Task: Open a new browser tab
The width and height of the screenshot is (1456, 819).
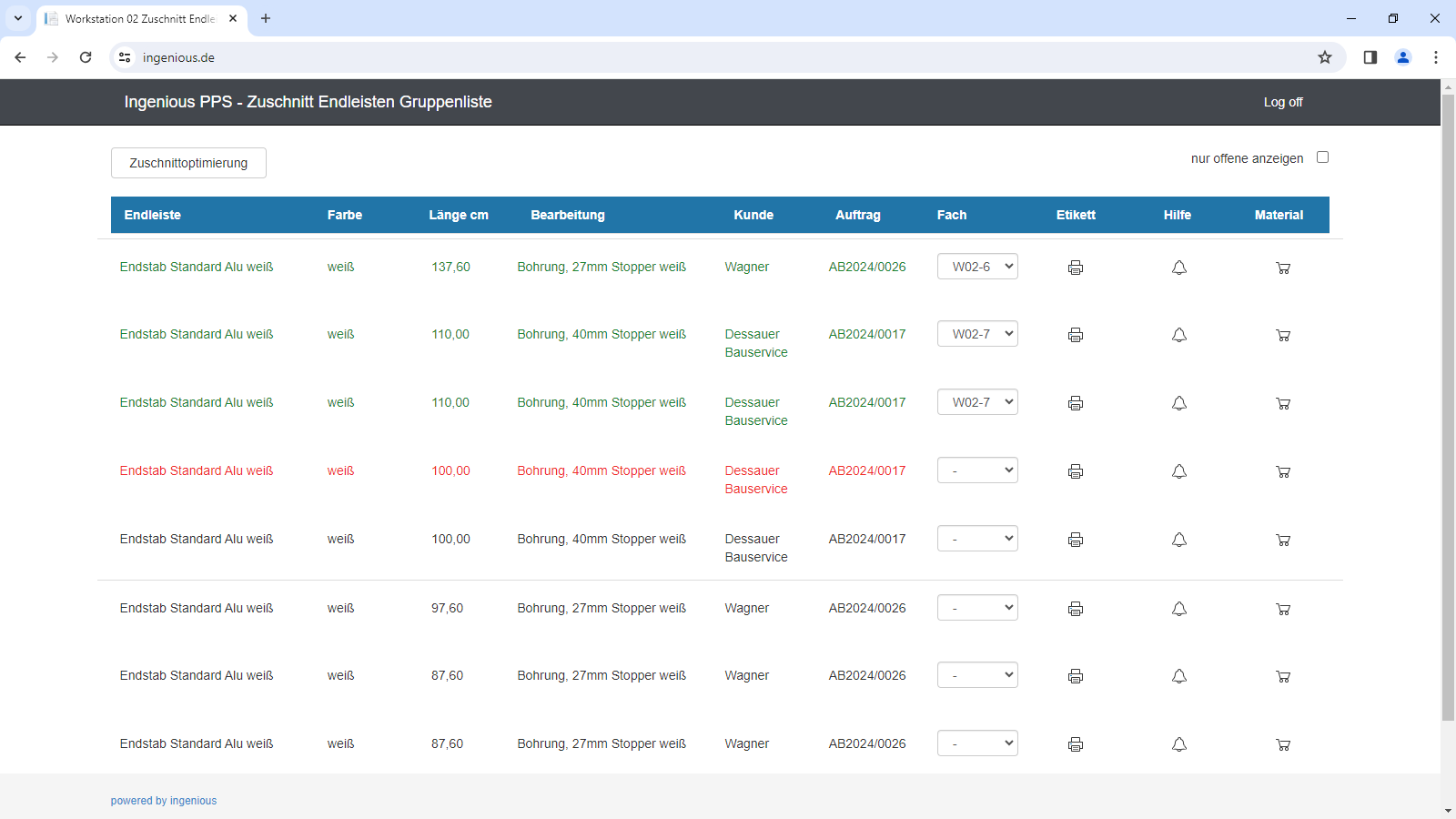Action: 266,18
